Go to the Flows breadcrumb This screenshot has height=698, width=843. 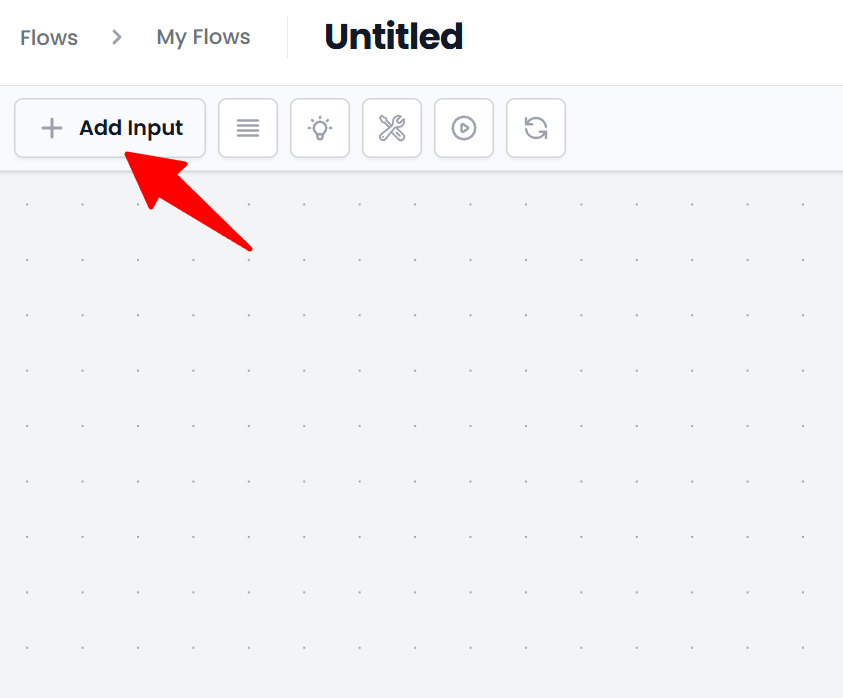49,38
